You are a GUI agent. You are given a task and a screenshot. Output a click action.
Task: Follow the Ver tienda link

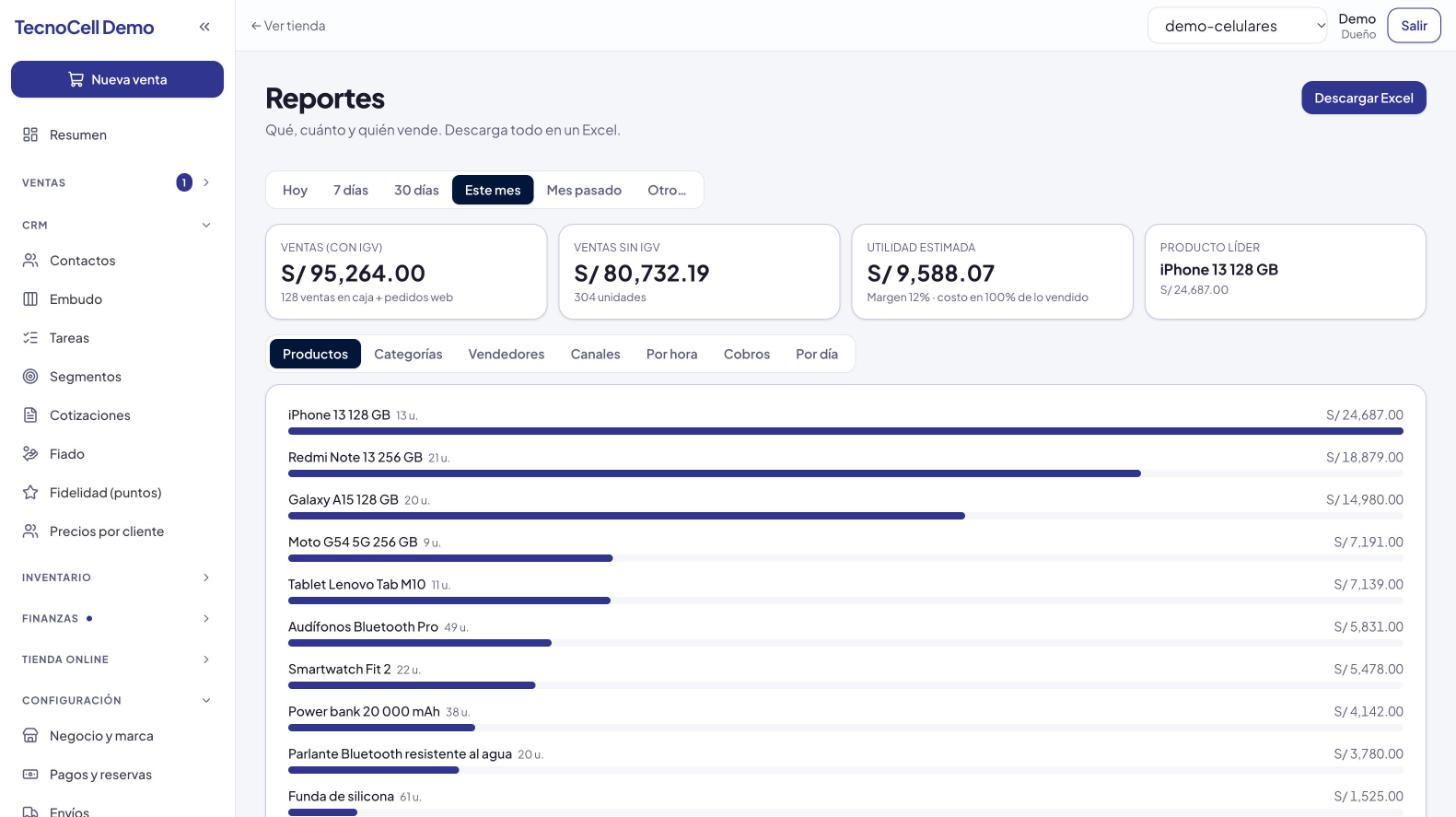tap(288, 26)
